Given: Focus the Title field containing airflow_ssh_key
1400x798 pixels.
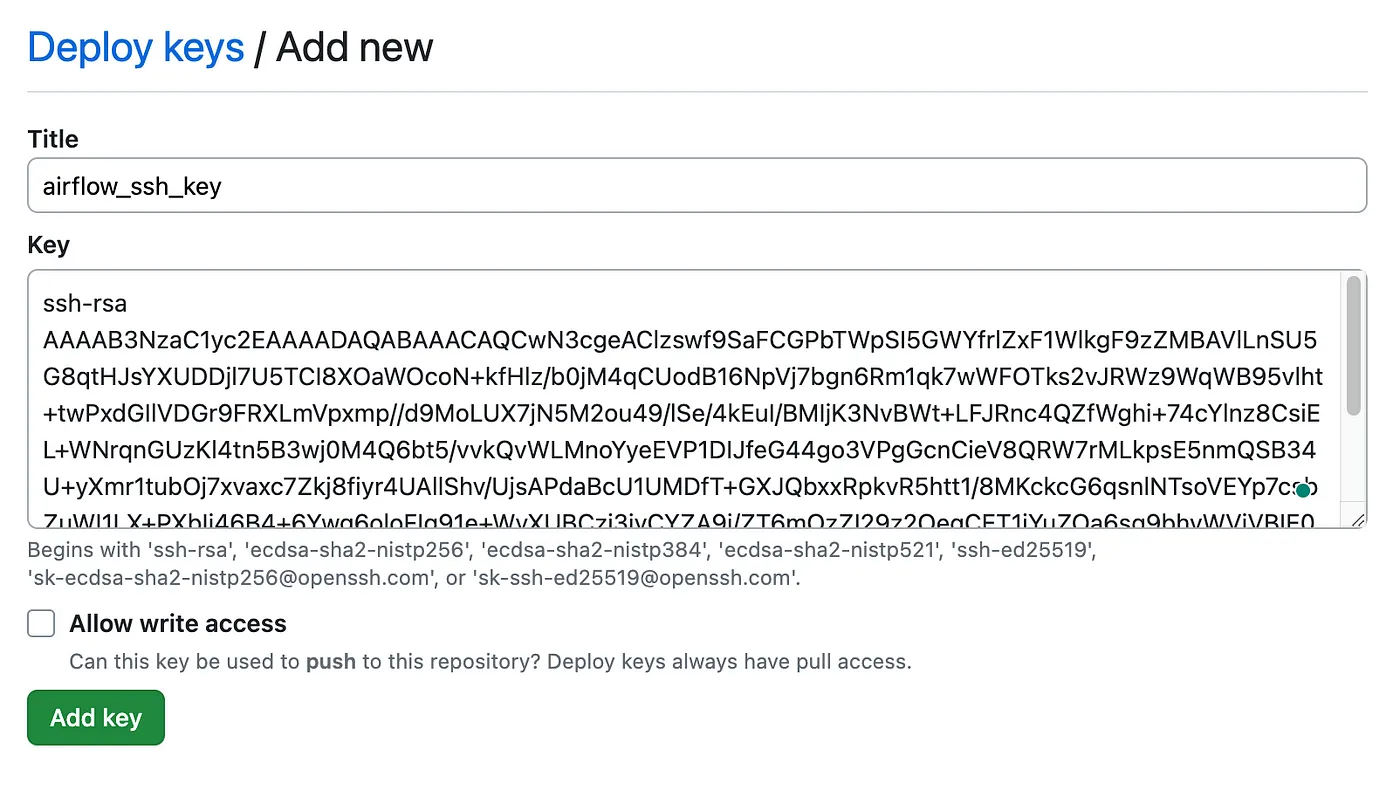Looking at the screenshot, I should tap(697, 185).
